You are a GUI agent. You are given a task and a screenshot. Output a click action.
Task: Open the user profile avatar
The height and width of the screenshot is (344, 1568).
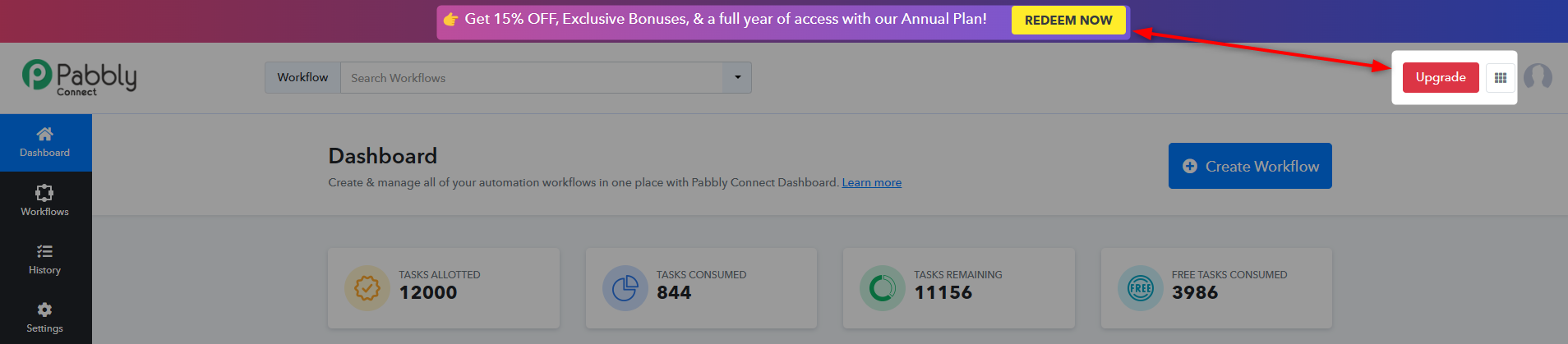pyautogui.click(x=1538, y=77)
